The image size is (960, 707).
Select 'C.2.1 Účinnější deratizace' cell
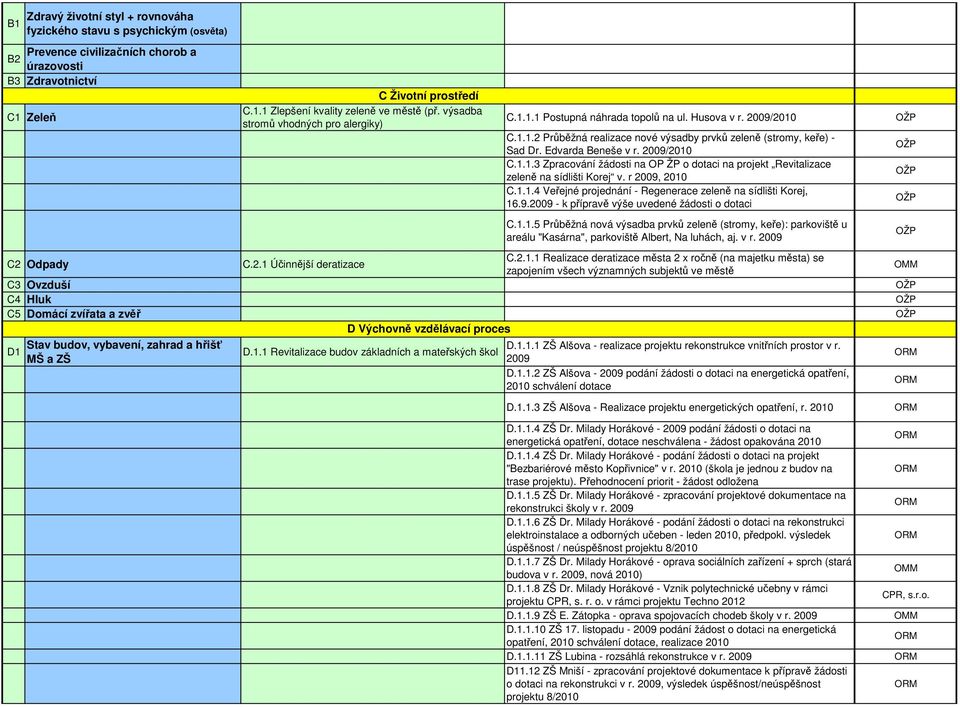tap(373, 264)
